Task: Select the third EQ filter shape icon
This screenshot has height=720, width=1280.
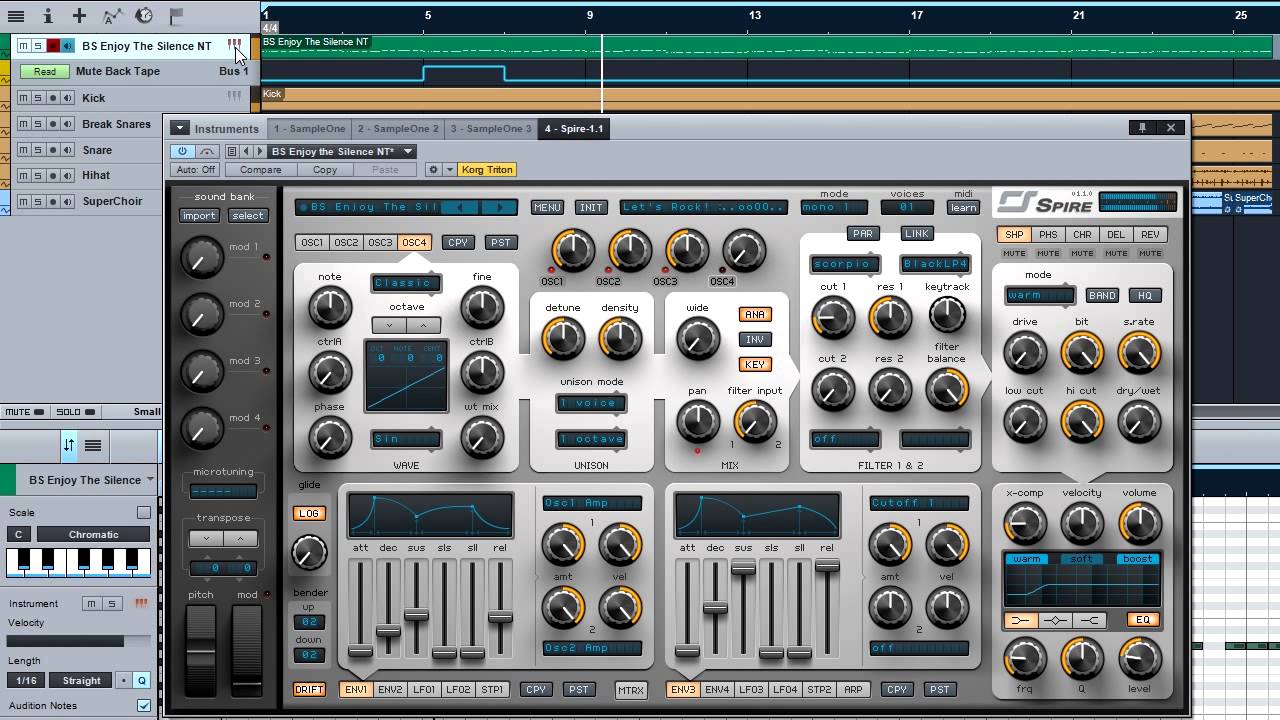Action: [1089, 620]
